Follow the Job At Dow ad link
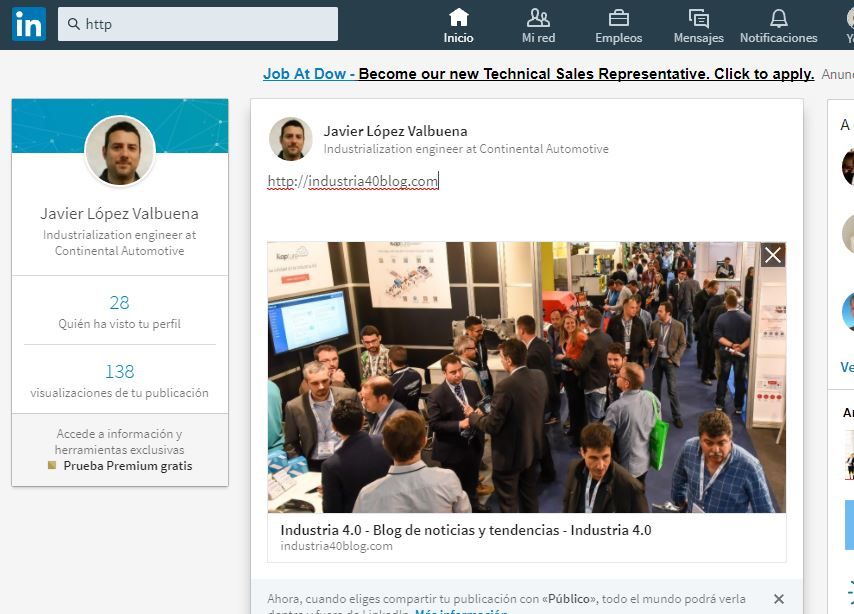Viewport: 854px width, 614px height. pos(539,74)
